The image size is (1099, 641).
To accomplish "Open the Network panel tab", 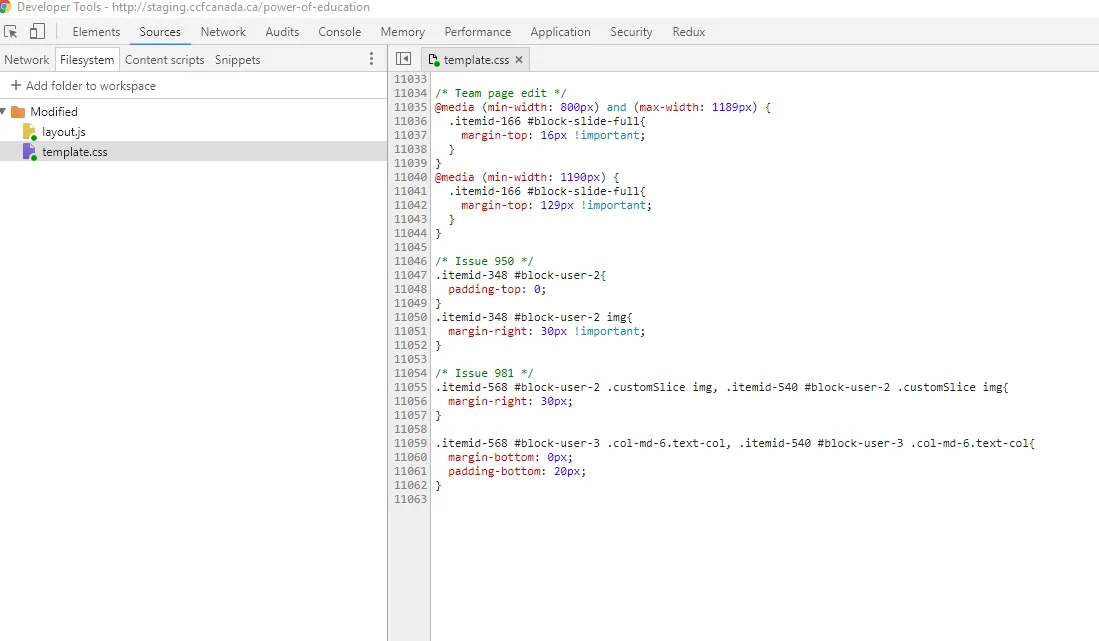I will 223,32.
